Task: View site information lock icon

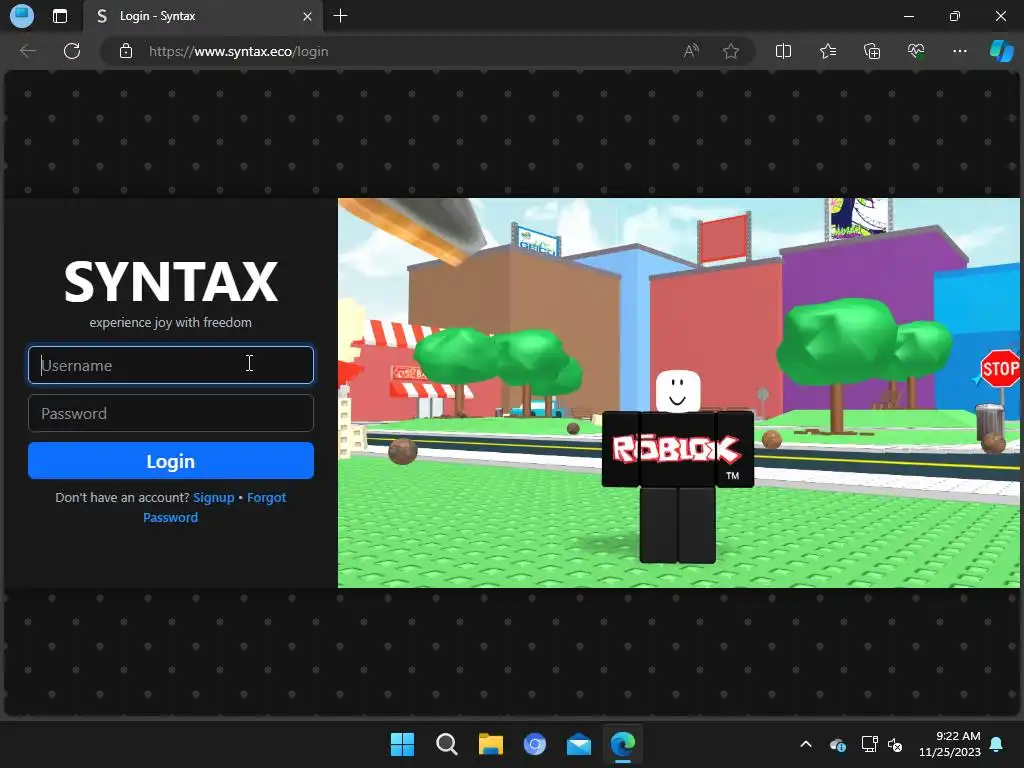Action: click(x=126, y=51)
